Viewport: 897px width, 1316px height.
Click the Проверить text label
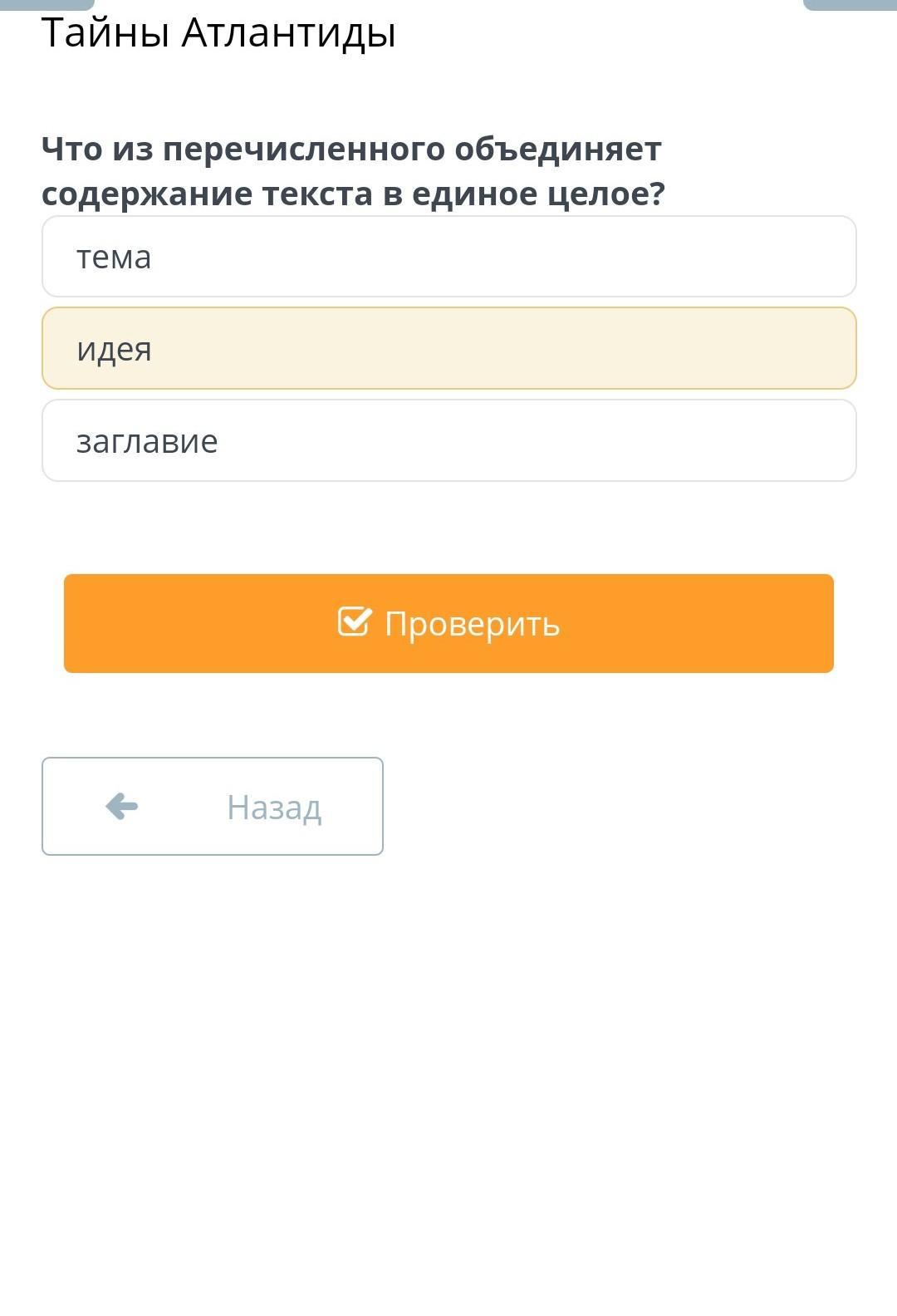(472, 624)
